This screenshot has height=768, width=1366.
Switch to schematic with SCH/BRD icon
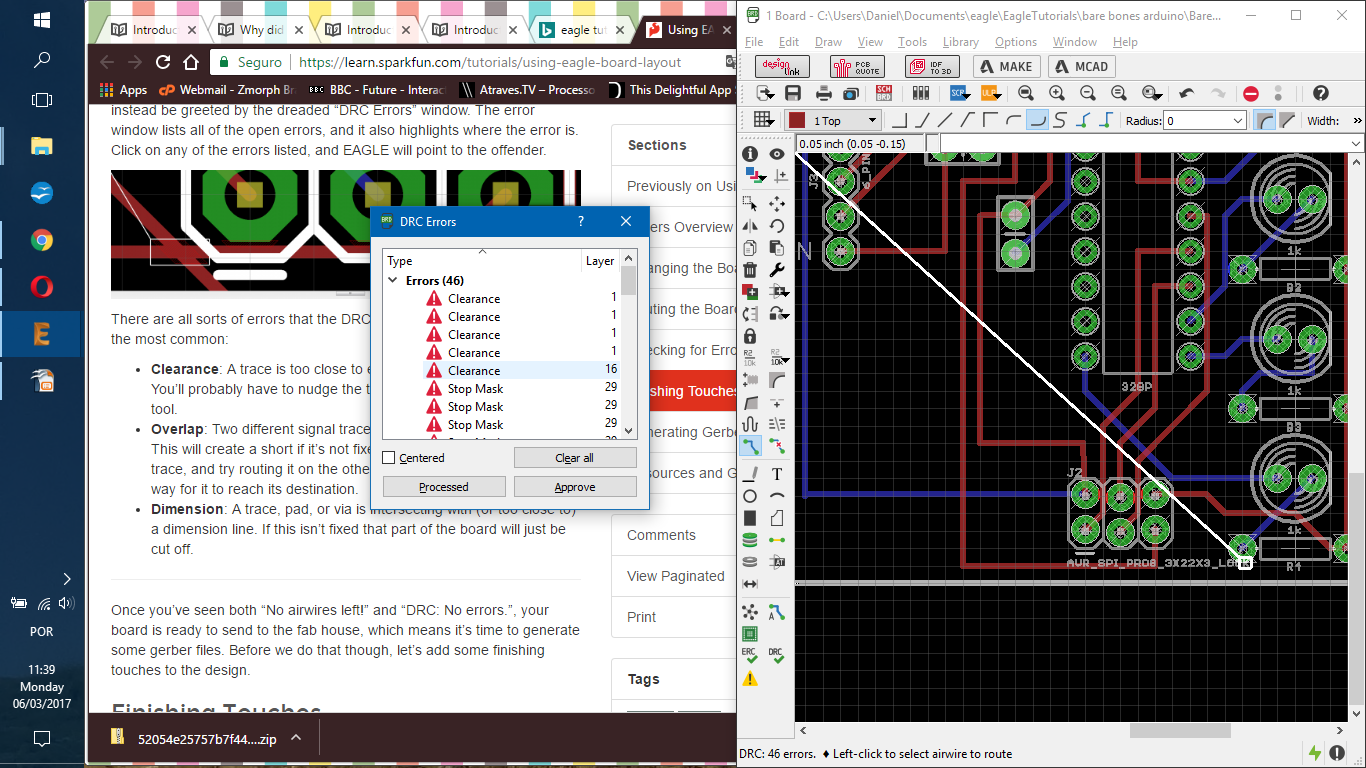click(x=884, y=93)
